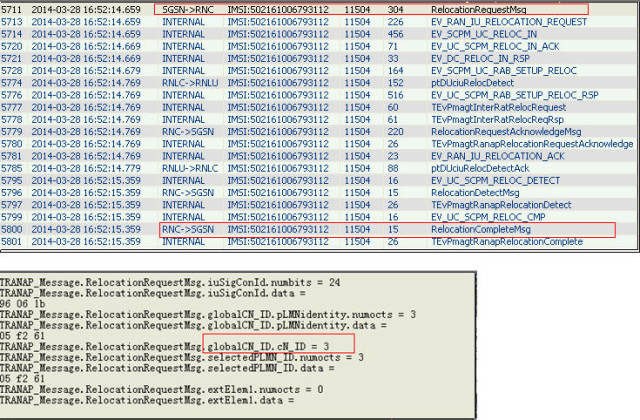Click the iuSigConId.data line
This screenshot has width=640, height=420.
pos(153,293)
